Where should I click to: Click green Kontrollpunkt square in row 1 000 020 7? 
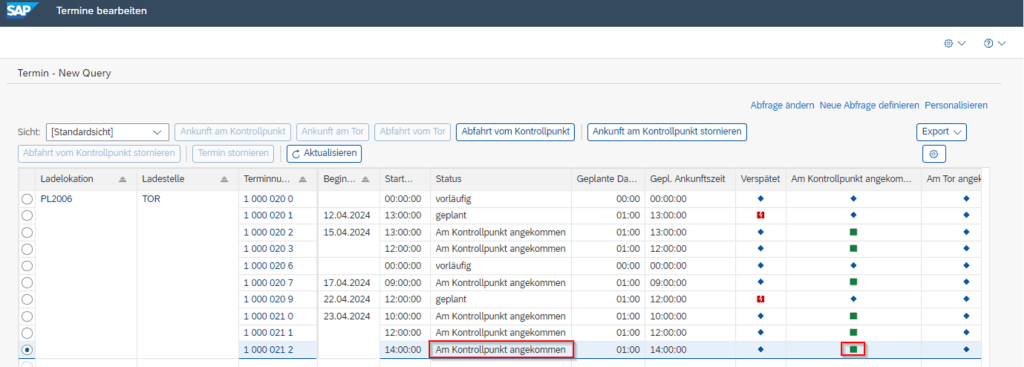click(x=853, y=282)
